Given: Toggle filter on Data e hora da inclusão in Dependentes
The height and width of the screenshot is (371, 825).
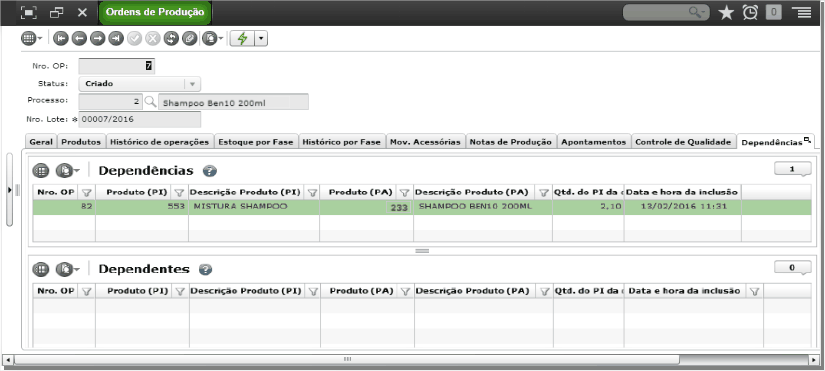Looking at the screenshot, I should click(754, 292).
